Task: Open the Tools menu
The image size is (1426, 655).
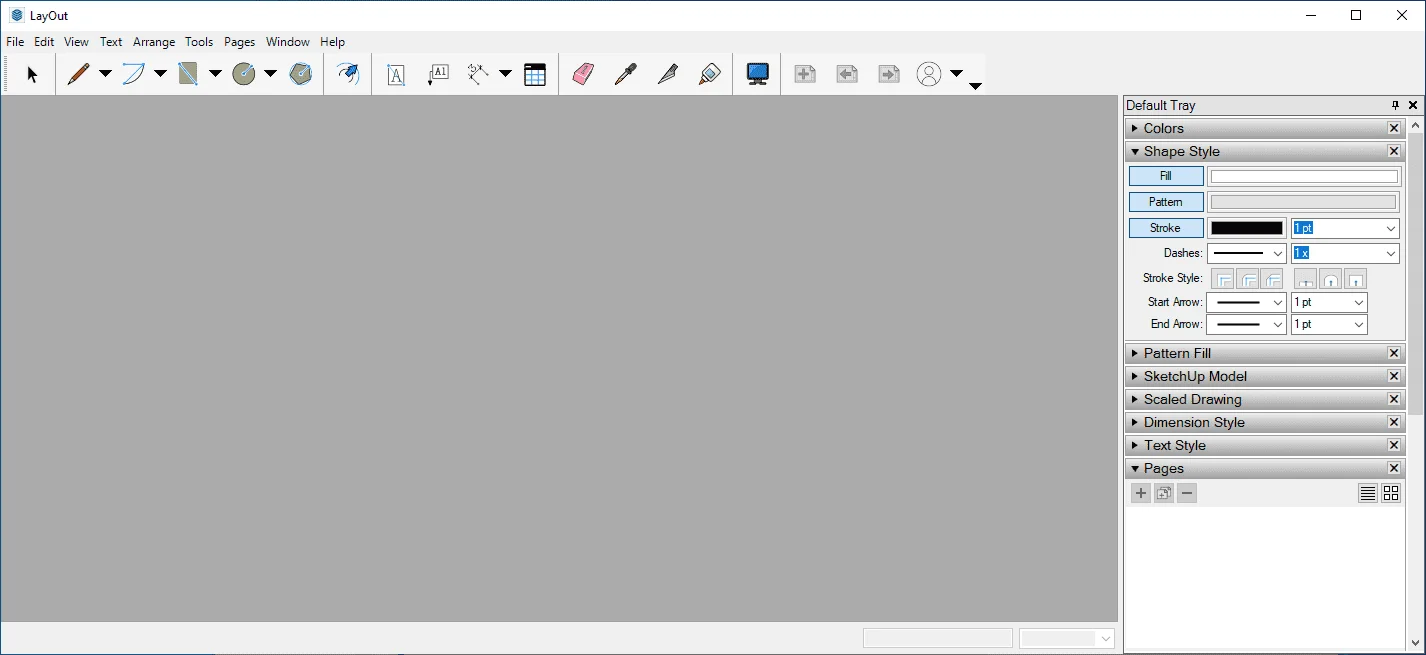Action: coord(199,42)
